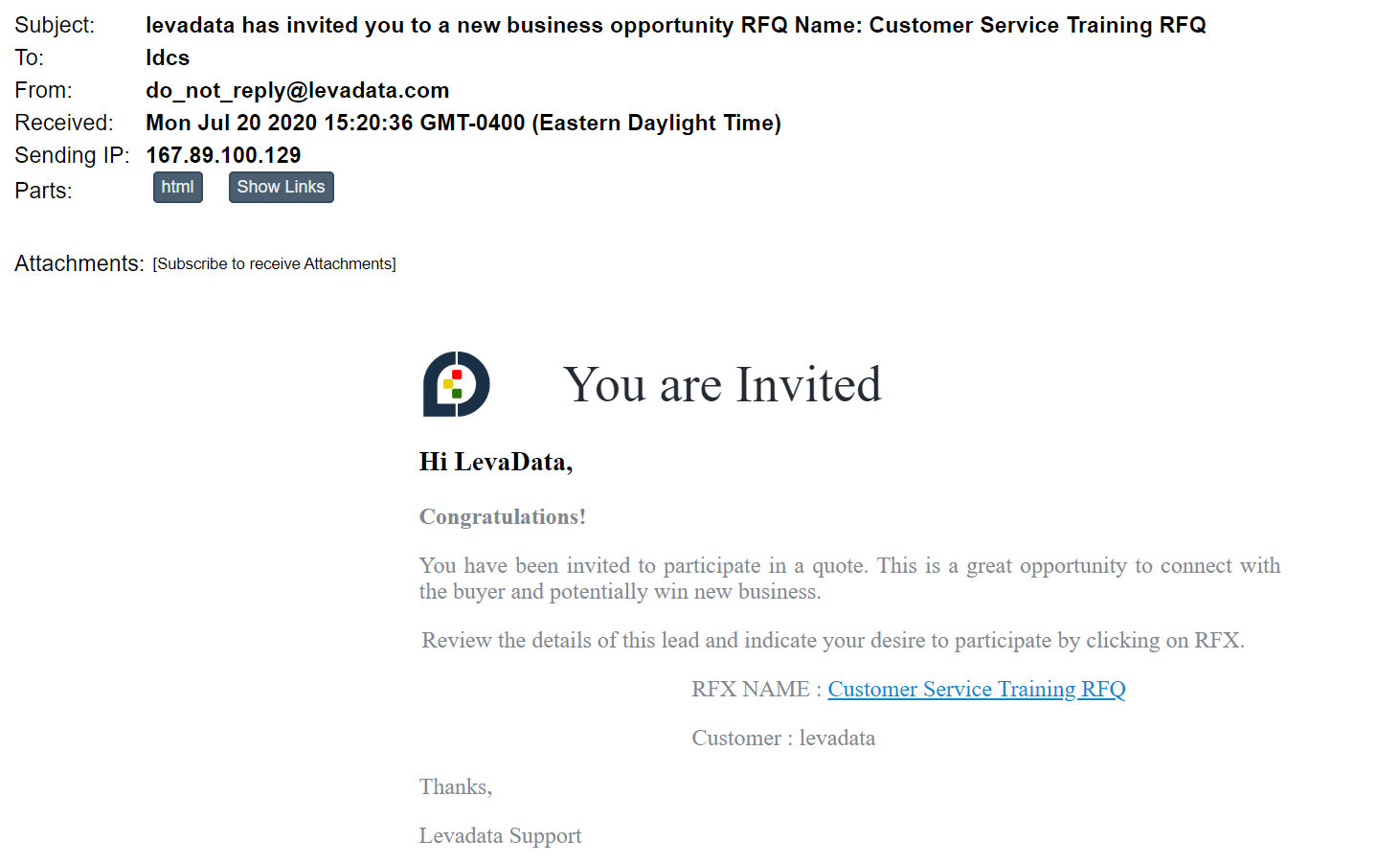Click the "Attachments:" label
The image size is (1400, 864).
point(79,264)
